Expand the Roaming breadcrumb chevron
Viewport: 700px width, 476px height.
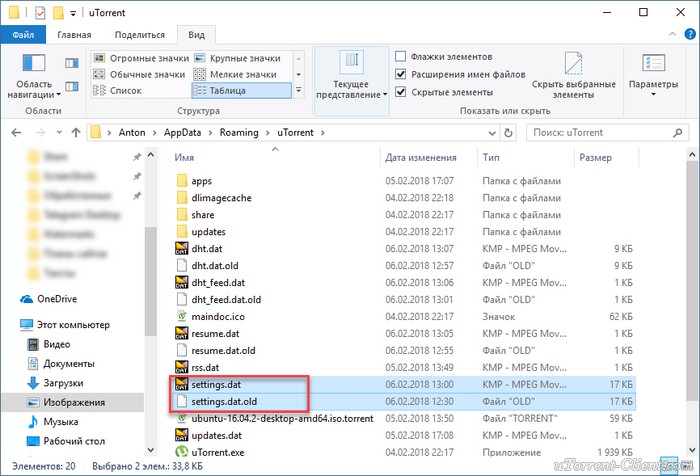click(268, 133)
